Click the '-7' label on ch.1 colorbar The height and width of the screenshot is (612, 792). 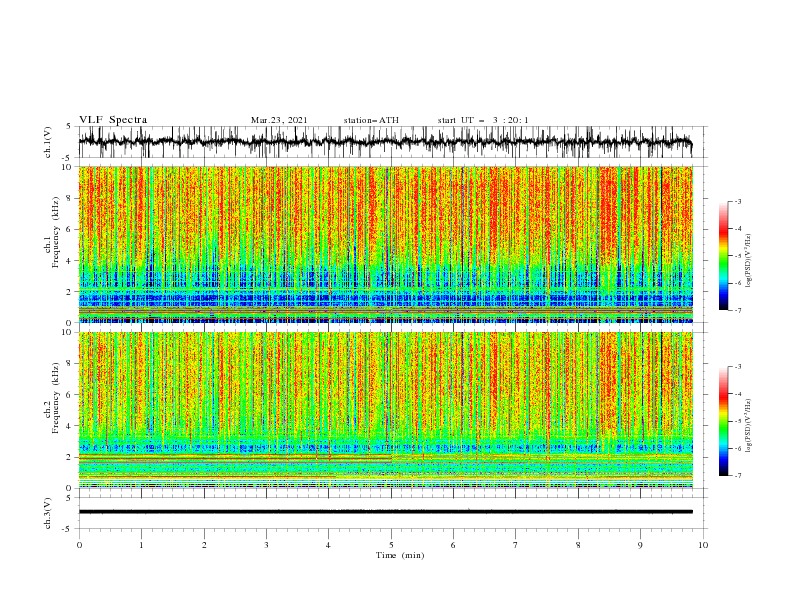[738, 310]
